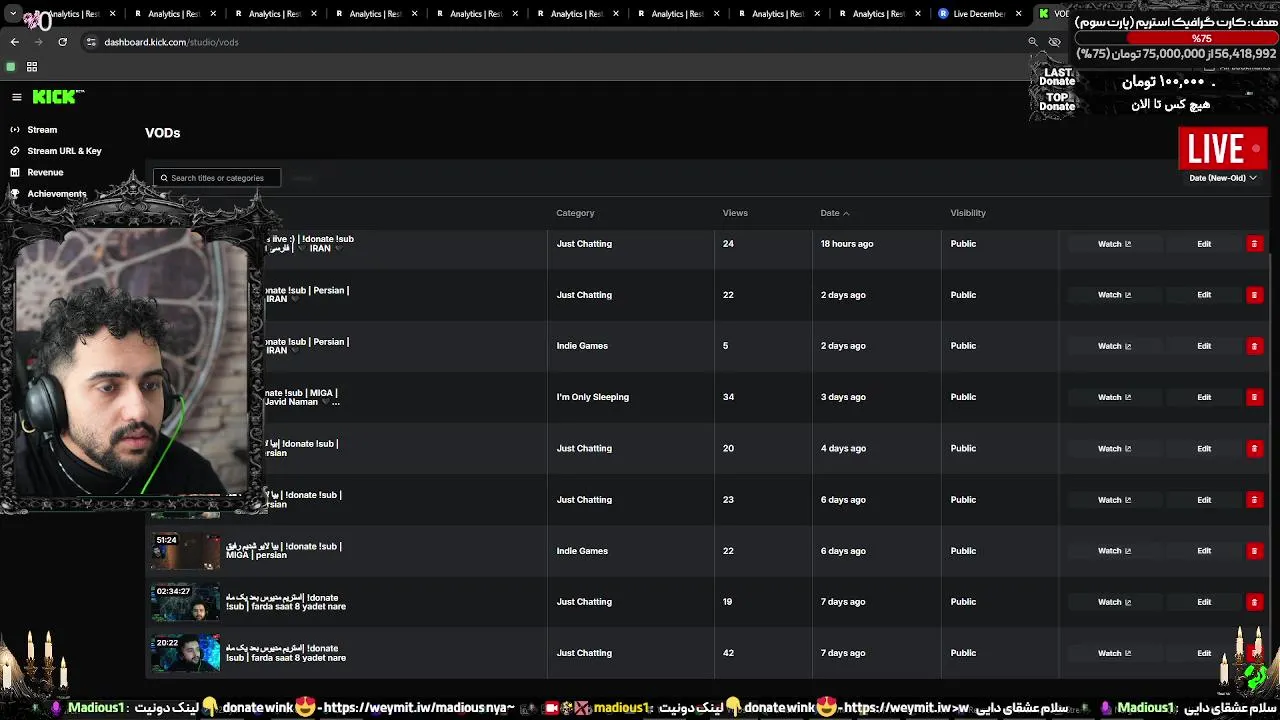Open the hamburger menu beside the Kick logo
The image size is (1280, 720).
17,97
